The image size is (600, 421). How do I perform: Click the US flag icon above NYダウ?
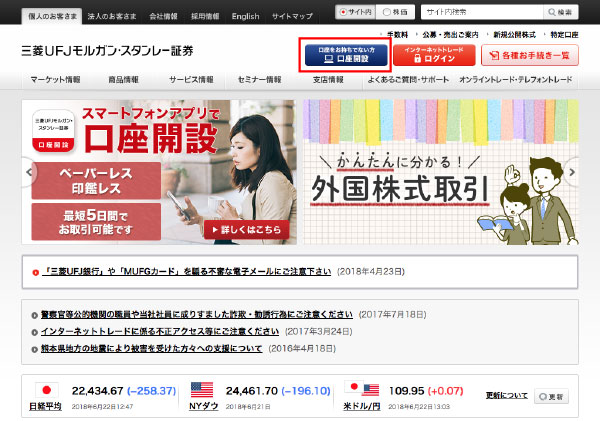click(202, 390)
